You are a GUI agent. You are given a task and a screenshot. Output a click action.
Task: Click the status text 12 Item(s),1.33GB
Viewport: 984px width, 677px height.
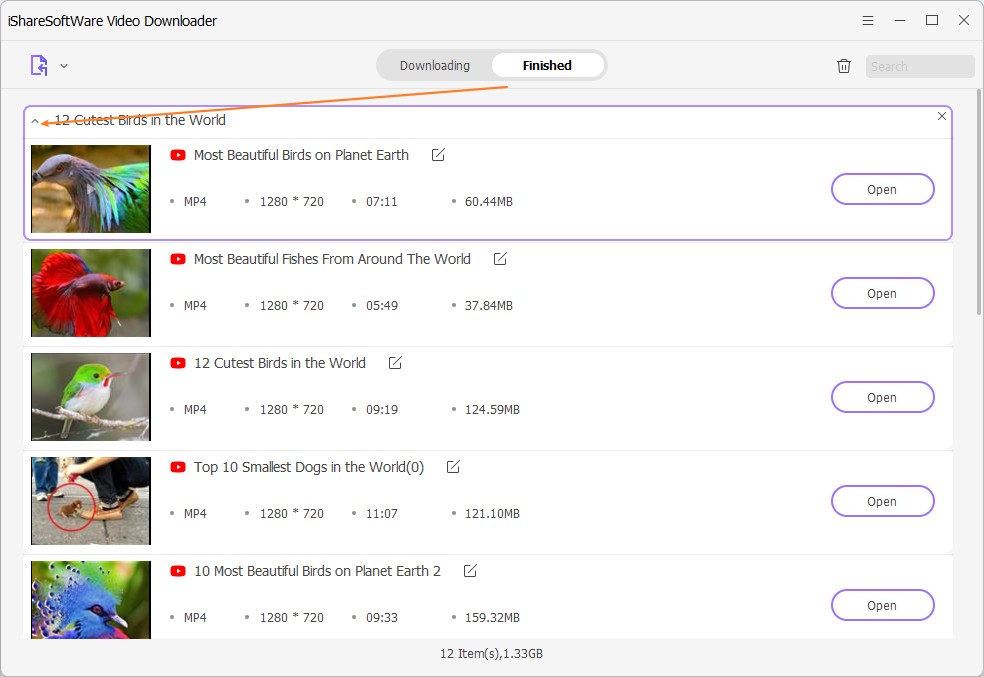(491, 654)
